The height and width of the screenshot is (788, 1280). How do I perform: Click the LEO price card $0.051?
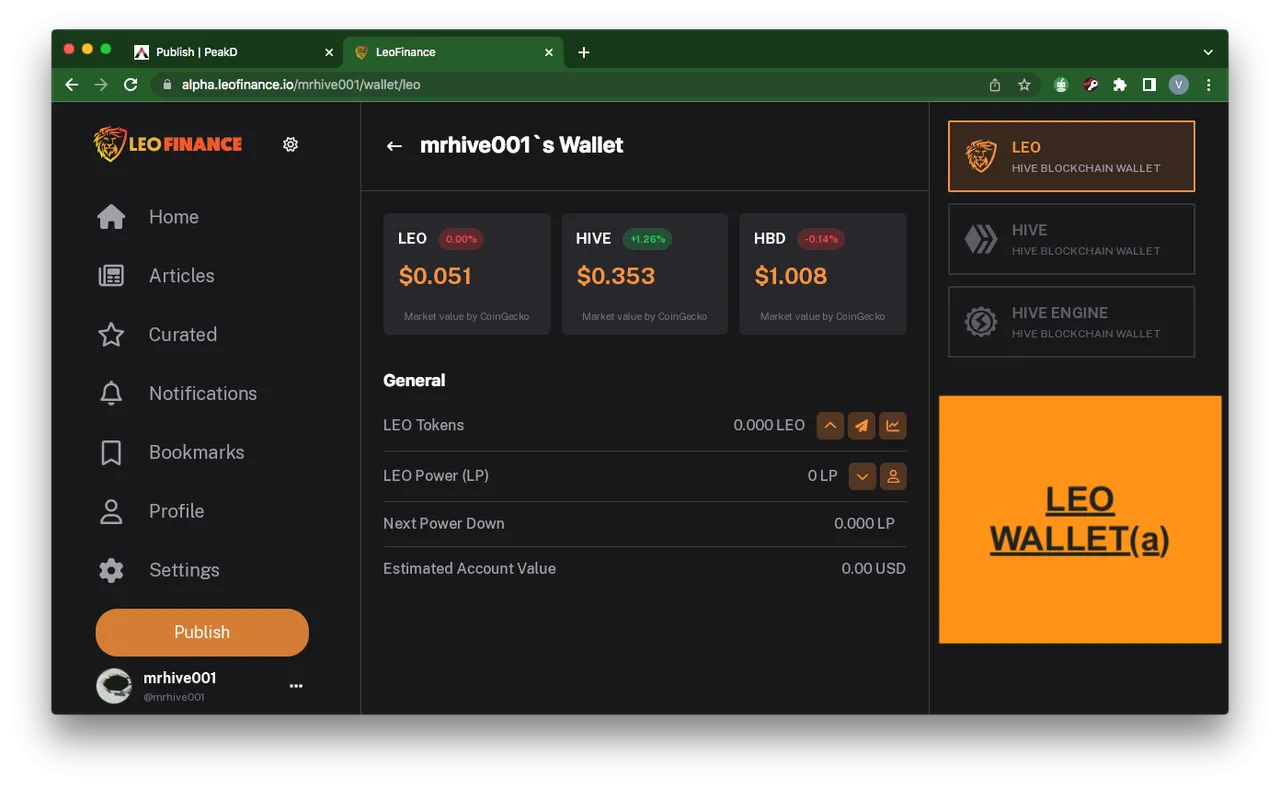467,274
